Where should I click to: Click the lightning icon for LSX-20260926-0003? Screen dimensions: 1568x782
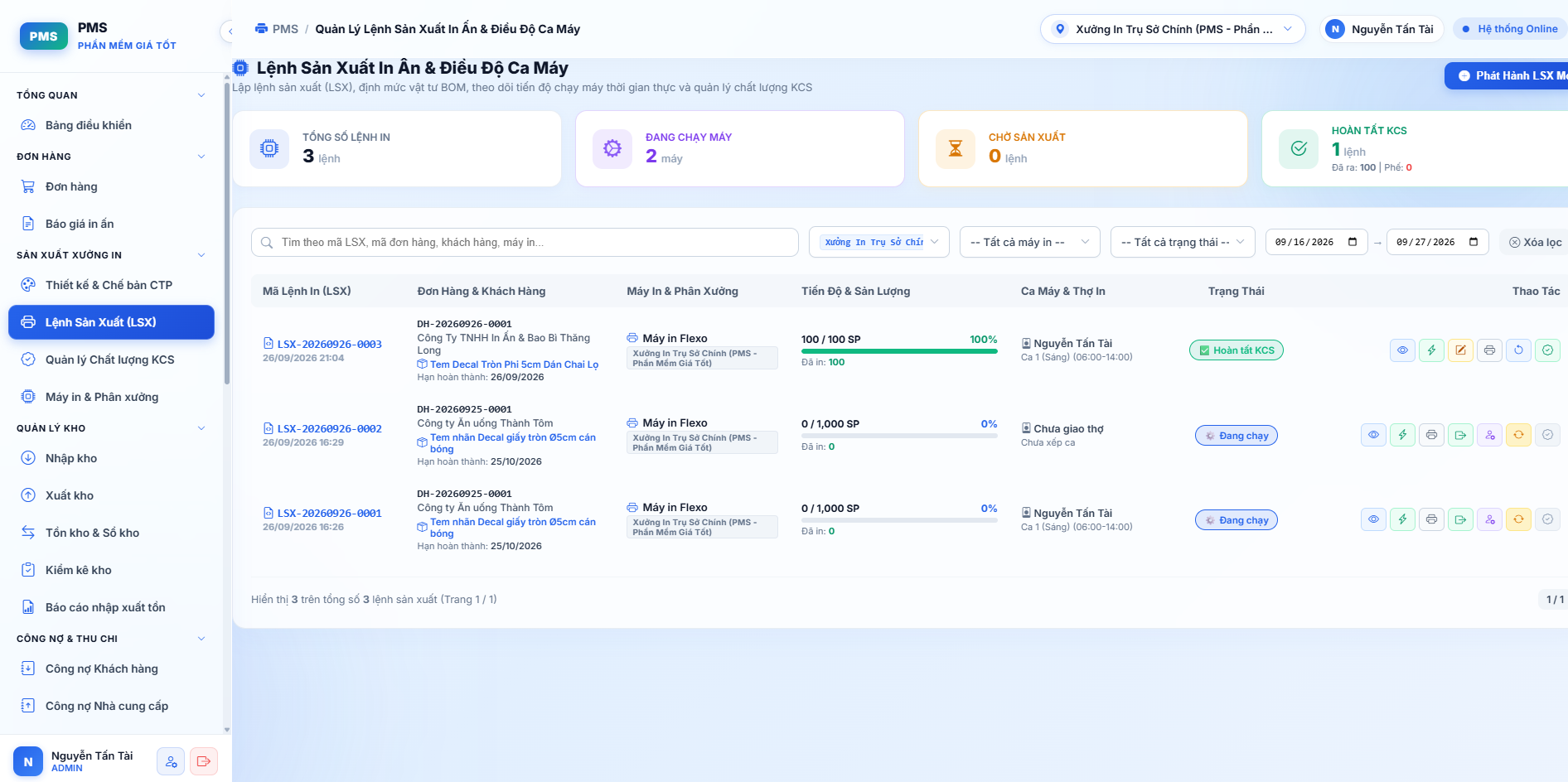1431,350
